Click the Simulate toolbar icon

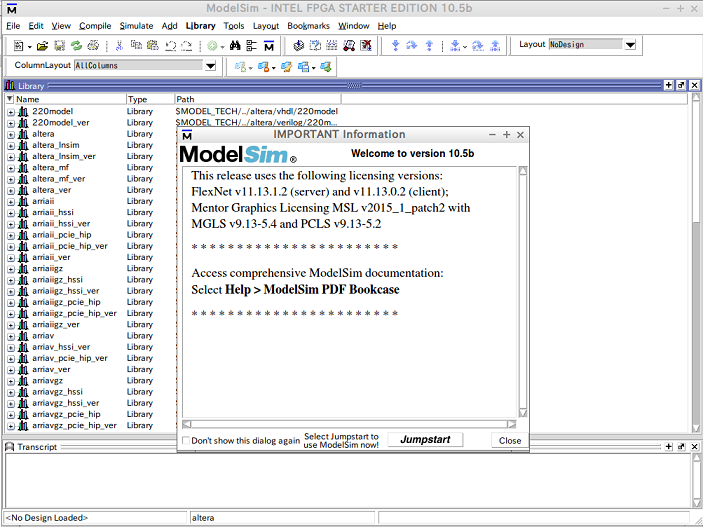coord(332,45)
